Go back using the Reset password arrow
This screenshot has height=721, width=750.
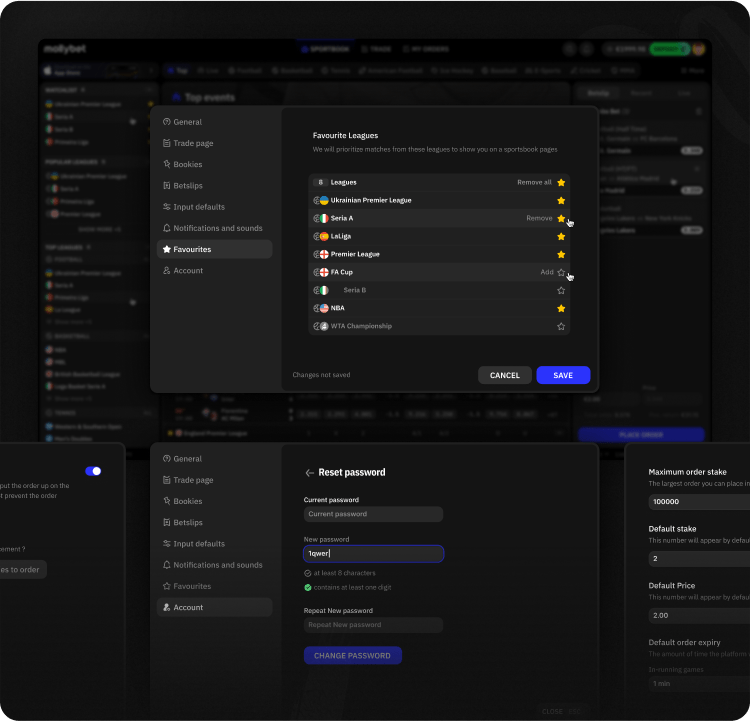[x=310, y=473]
